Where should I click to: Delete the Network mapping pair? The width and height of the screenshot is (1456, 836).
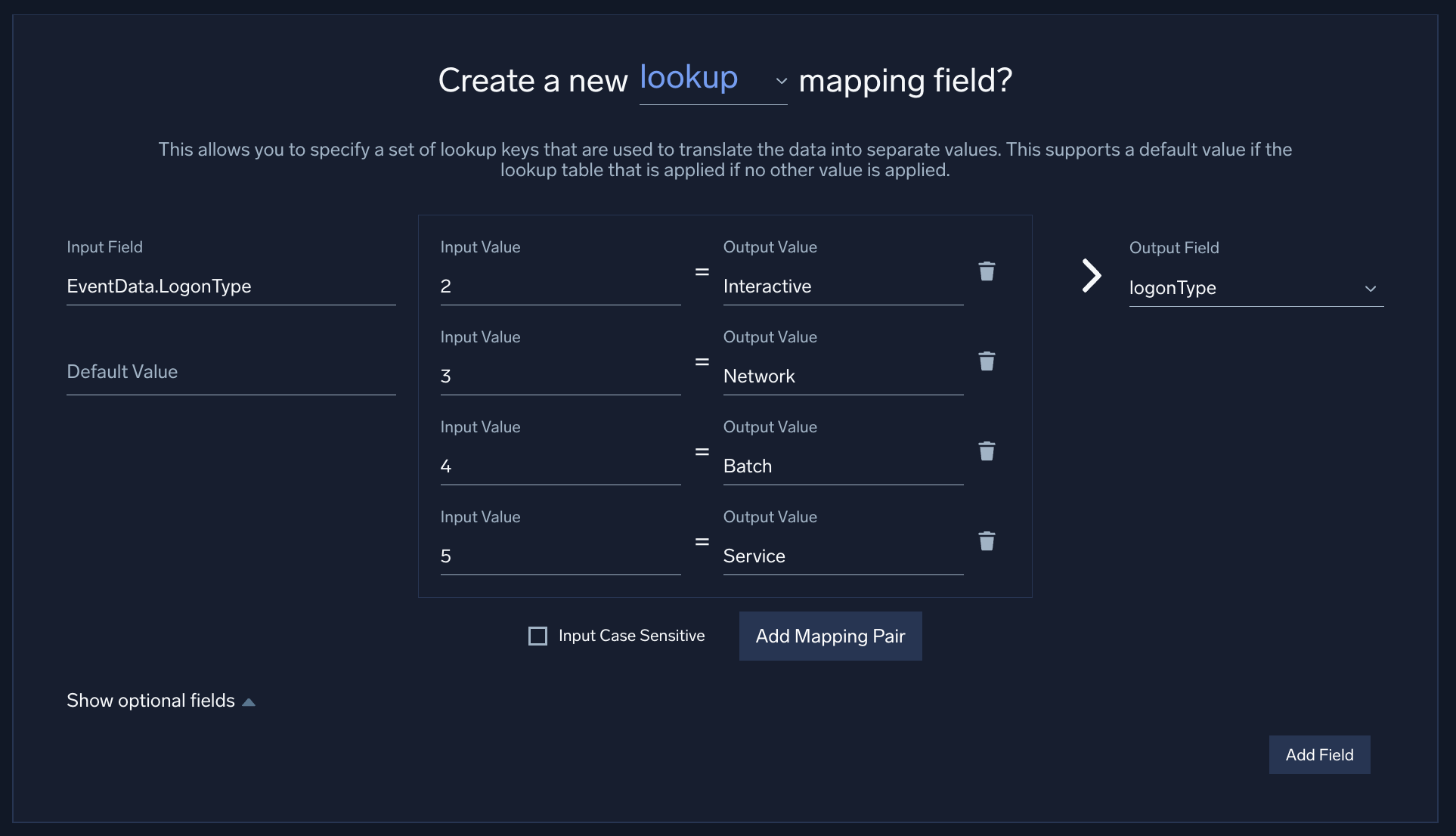987,361
